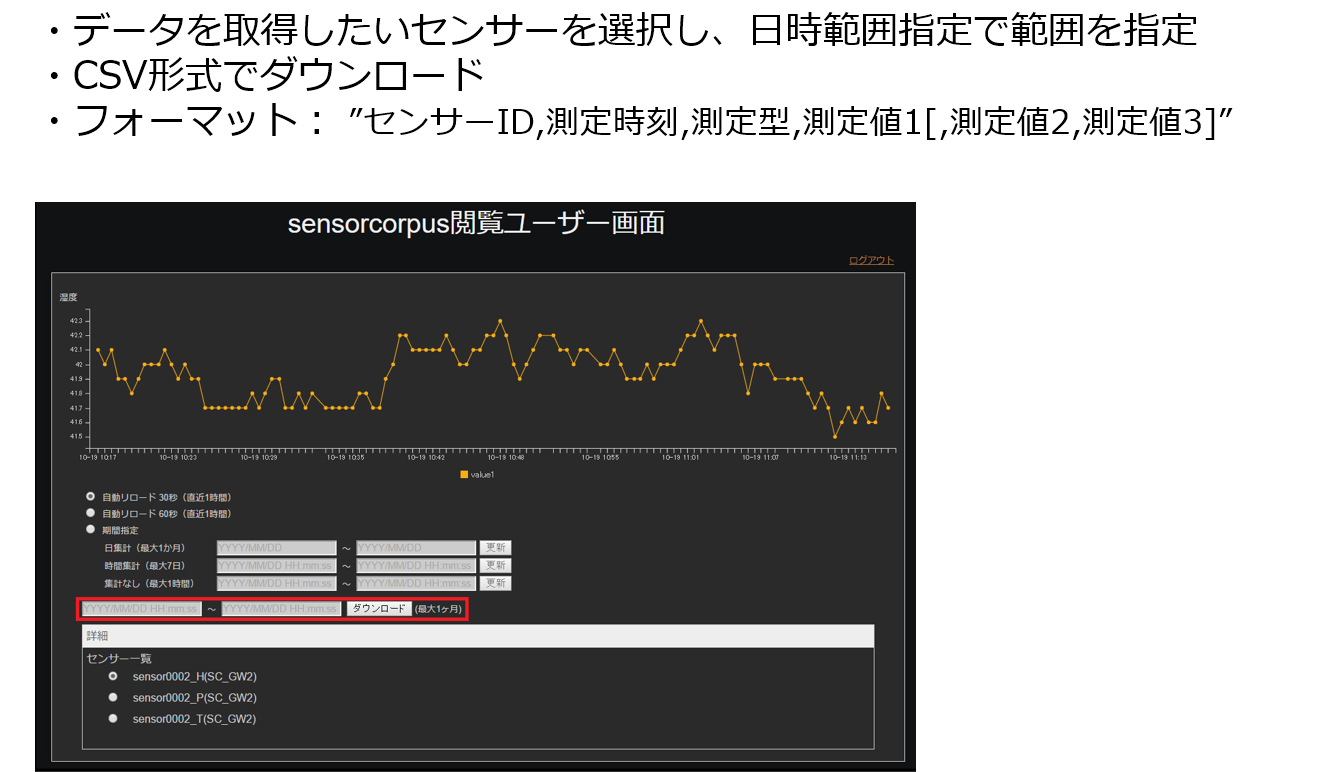Click the 日集計 start date field
1322x772 pixels.
pyautogui.click(x=277, y=548)
